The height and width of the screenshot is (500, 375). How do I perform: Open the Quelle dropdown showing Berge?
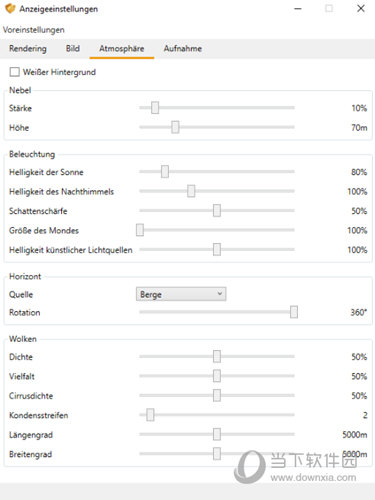tap(181, 294)
